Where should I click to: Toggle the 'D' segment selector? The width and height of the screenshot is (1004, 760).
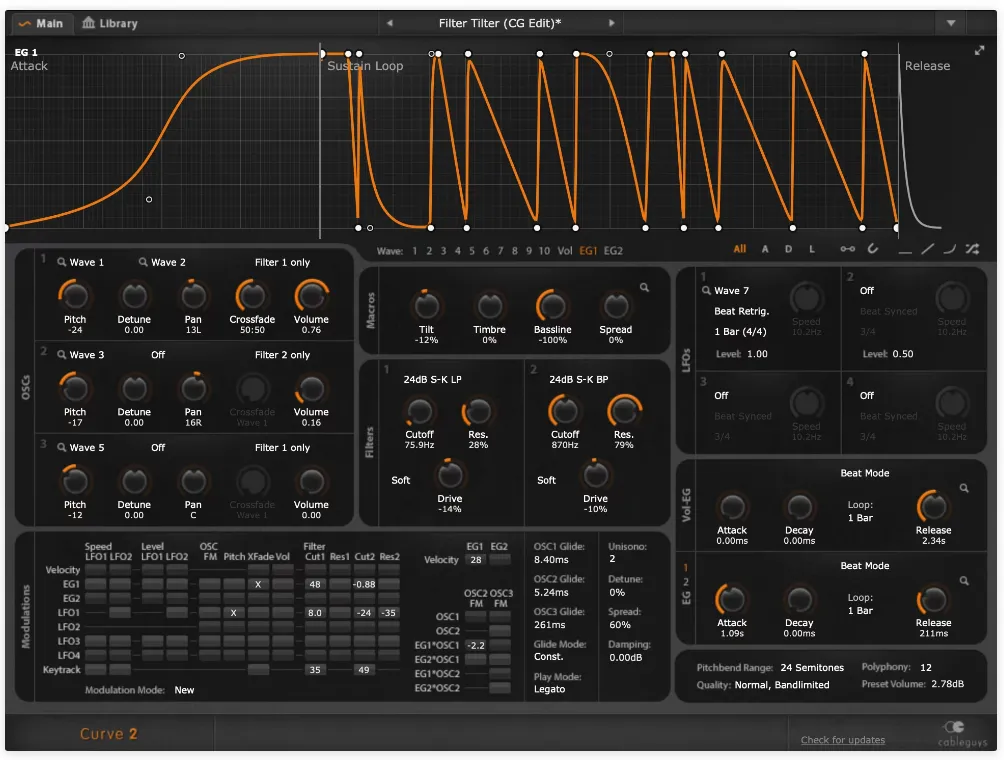coord(788,248)
